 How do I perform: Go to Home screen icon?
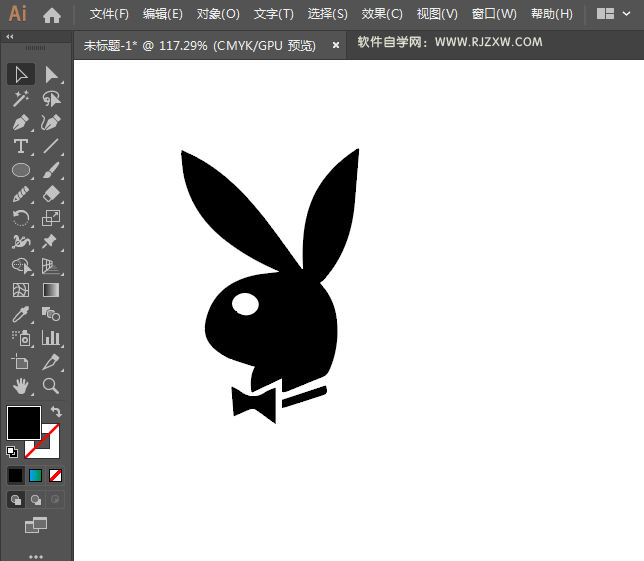click(x=52, y=15)
